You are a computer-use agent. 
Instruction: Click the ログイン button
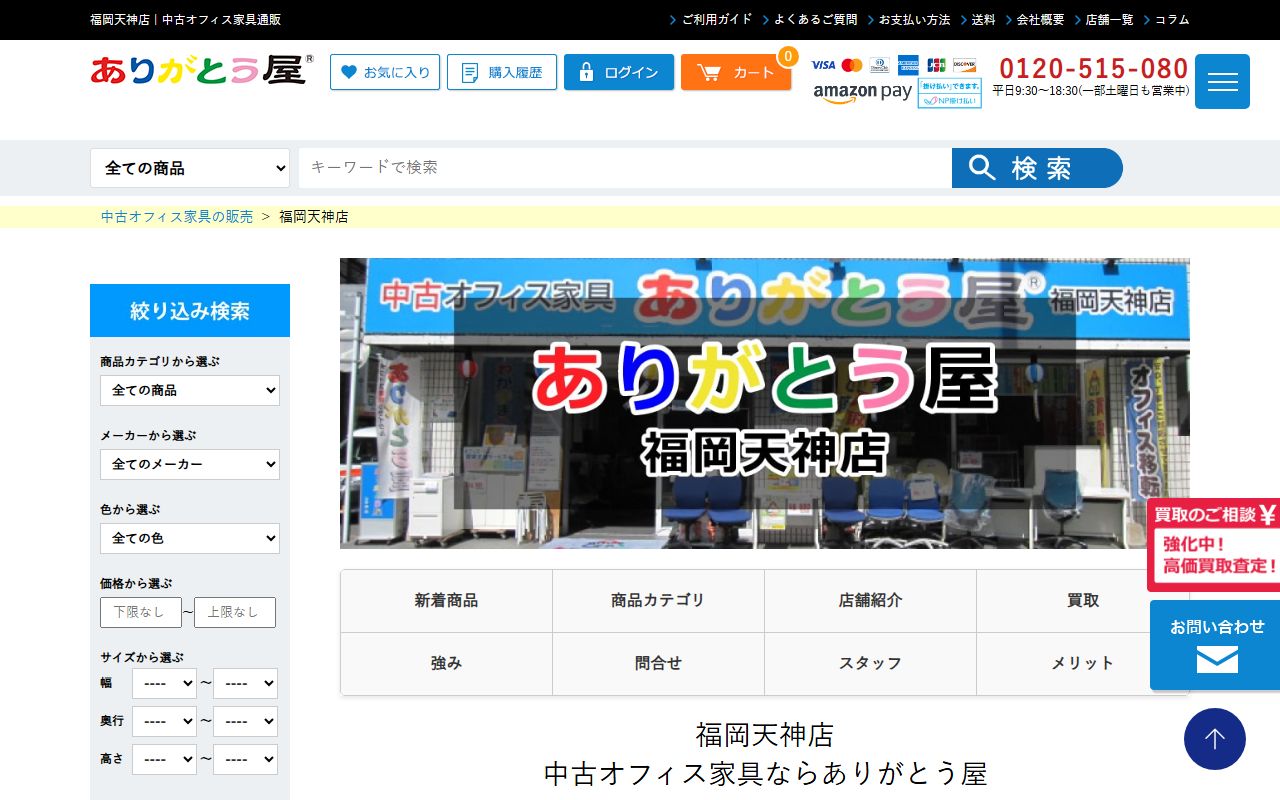tap(619, 72)
